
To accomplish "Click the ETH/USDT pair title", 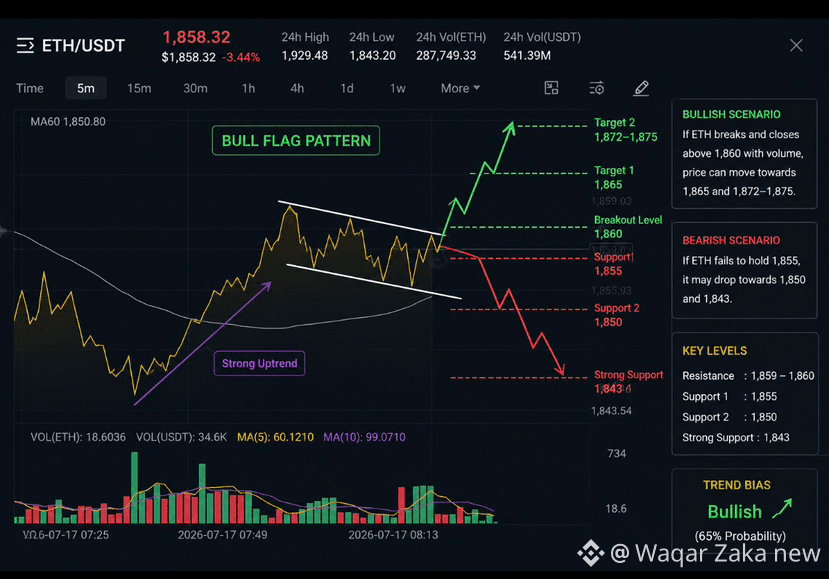I will (84, 45).
